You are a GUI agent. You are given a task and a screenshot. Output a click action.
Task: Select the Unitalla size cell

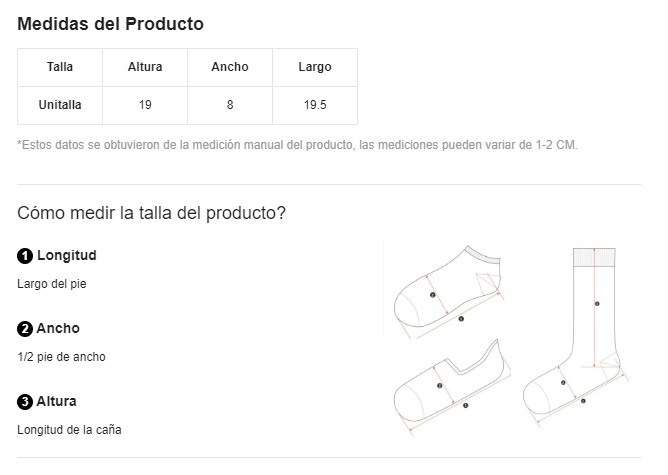(x=60, y=105)
